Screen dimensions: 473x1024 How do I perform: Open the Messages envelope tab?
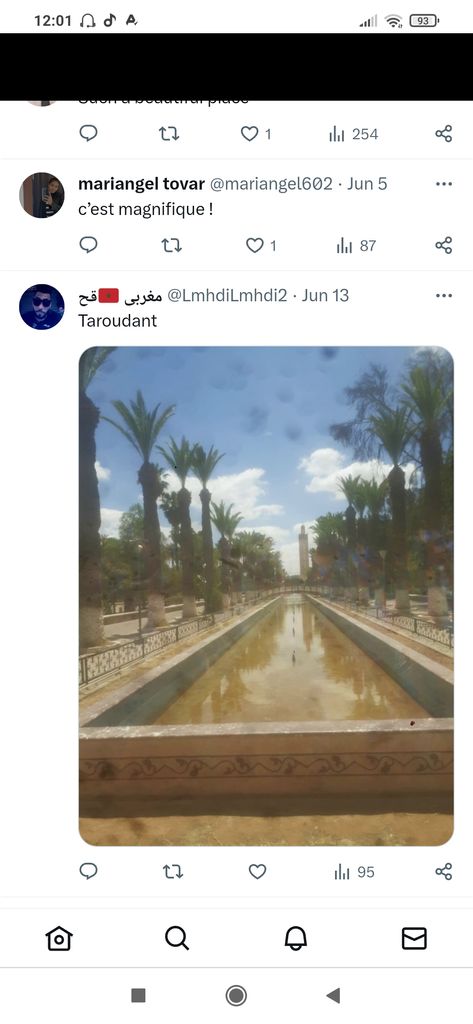pos(414,938)
